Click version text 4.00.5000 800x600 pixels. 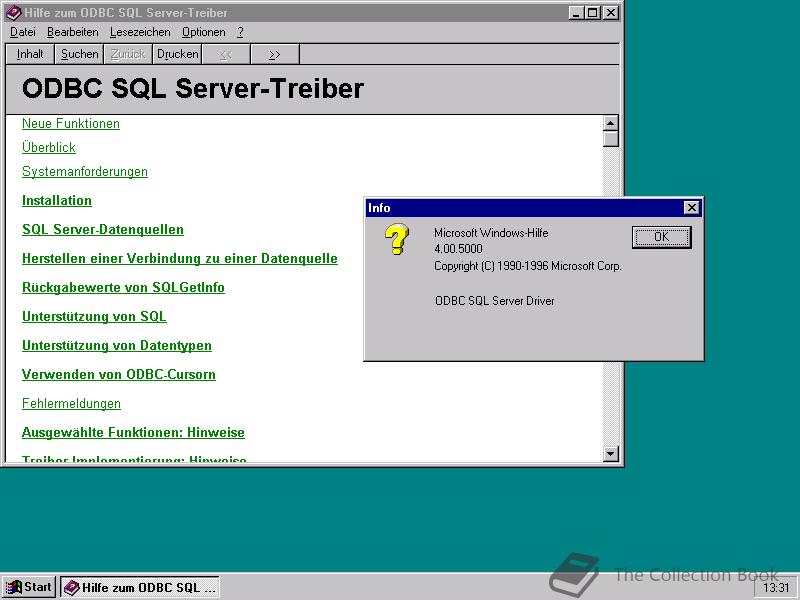tap(458, 249)
